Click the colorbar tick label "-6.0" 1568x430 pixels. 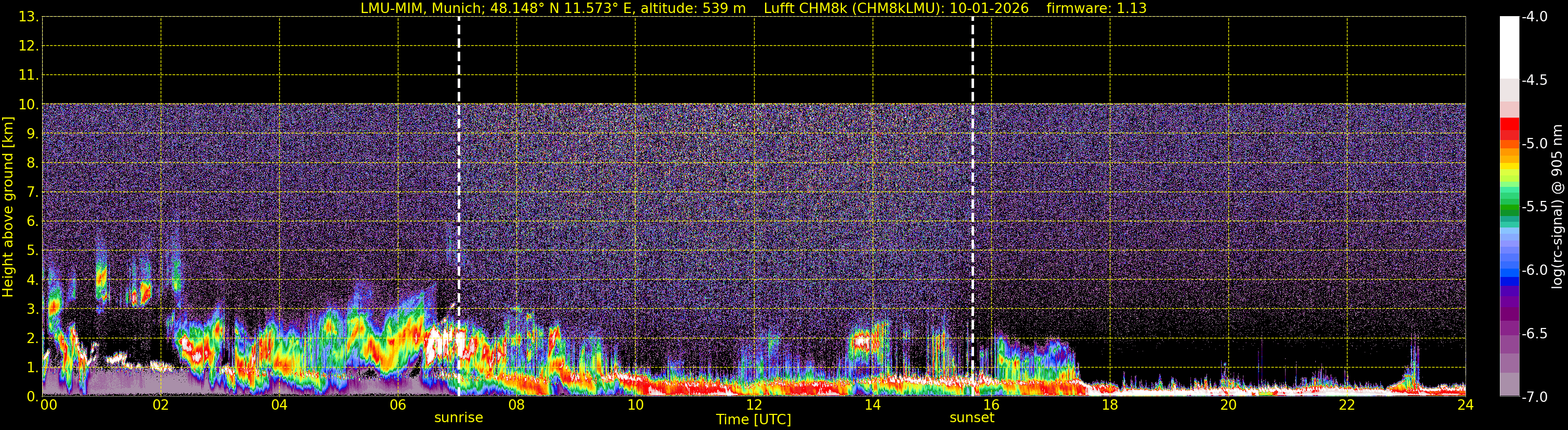point(1535,270)
